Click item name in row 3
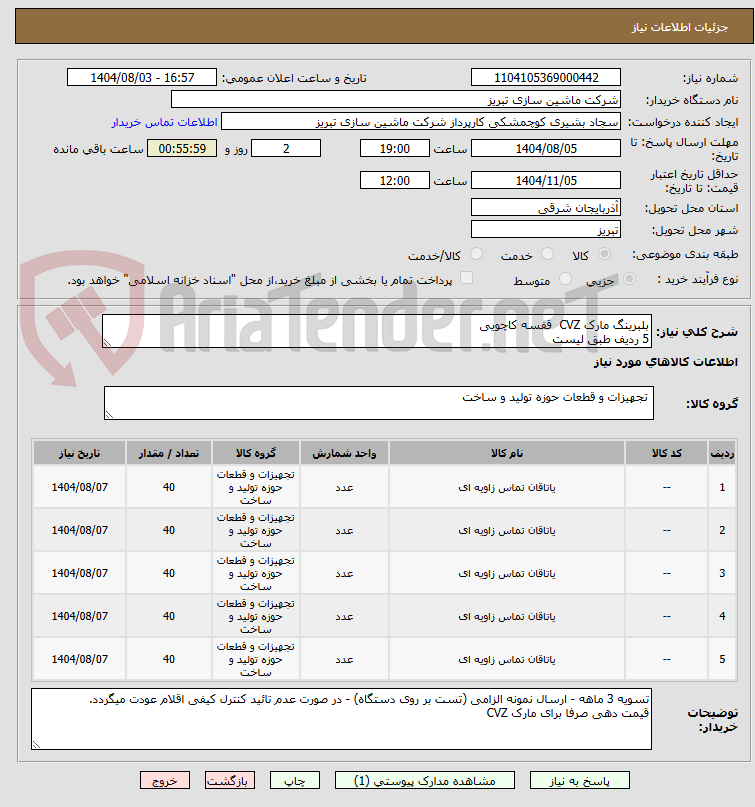The height and width of the screenshot is (807, 755). 507,573
